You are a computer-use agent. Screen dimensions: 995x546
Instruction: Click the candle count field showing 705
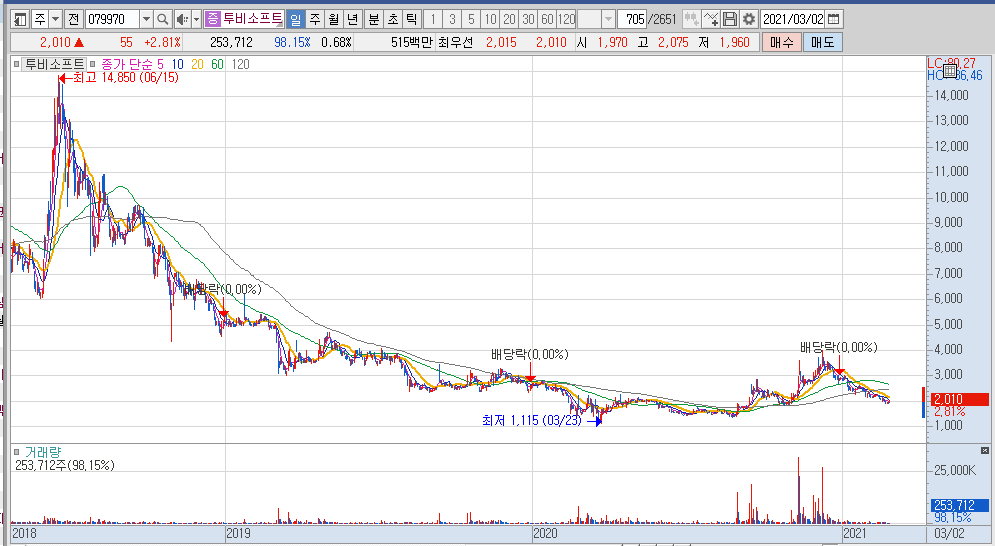(632, 19)
